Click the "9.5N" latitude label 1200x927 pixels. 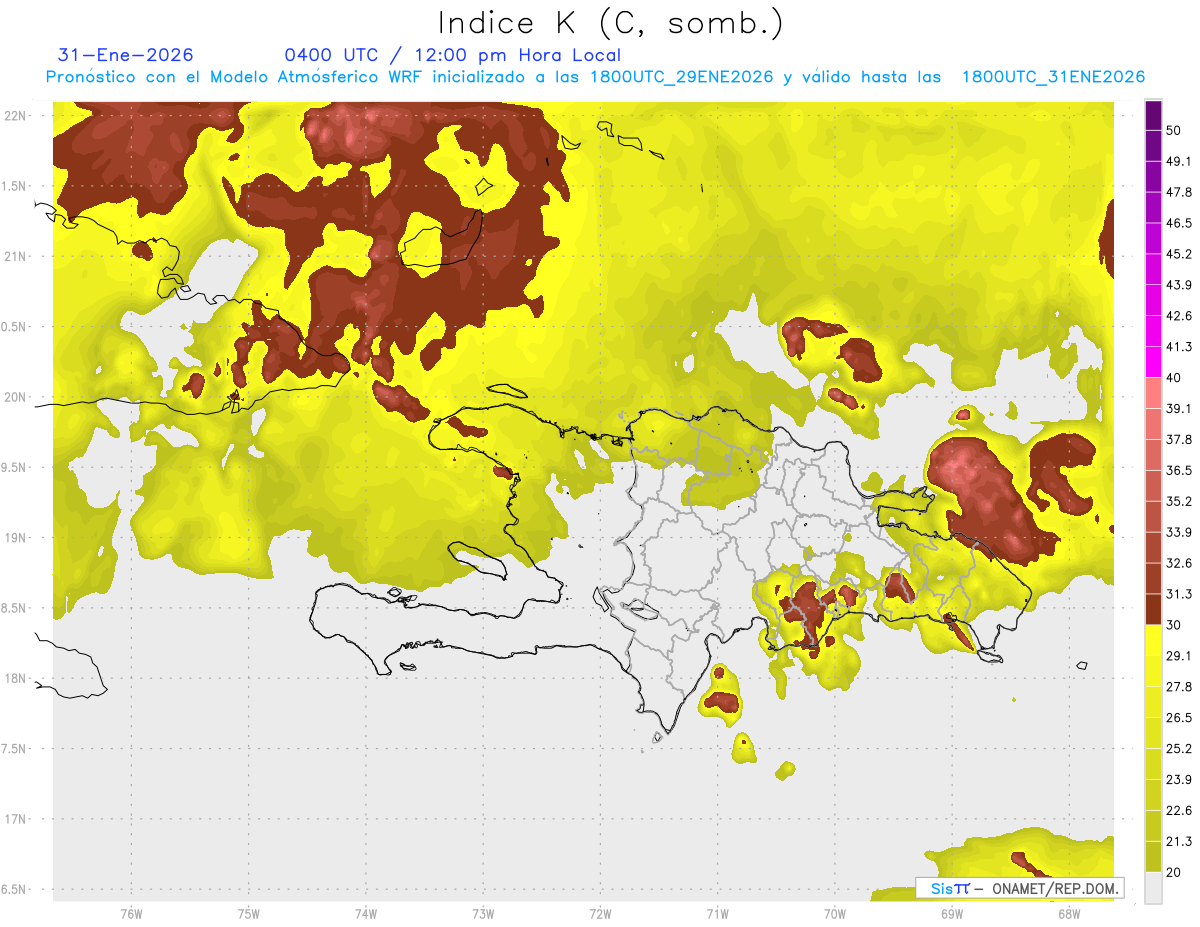pos(14,467)
